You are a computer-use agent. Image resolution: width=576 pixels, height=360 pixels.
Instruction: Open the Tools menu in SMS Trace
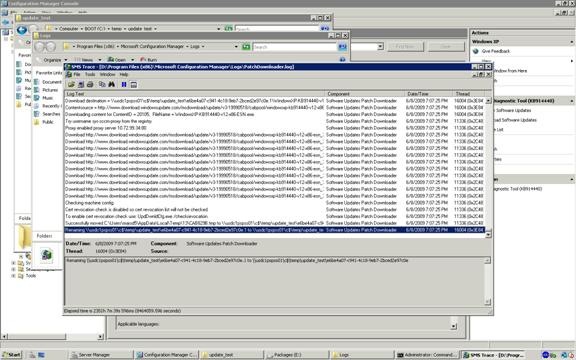click(x=90, y=75)
